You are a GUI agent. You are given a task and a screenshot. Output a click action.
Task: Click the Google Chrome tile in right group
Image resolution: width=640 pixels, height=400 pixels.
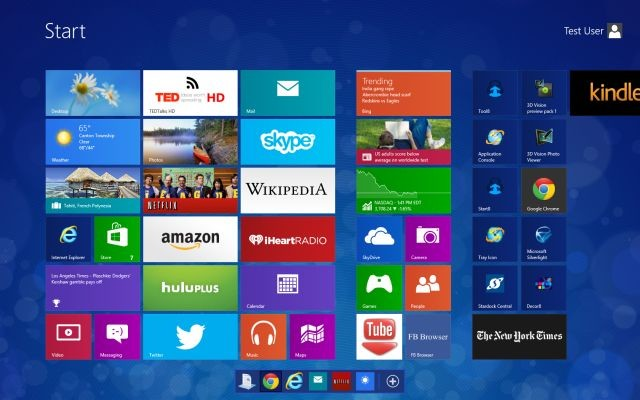tap(544, 190)
